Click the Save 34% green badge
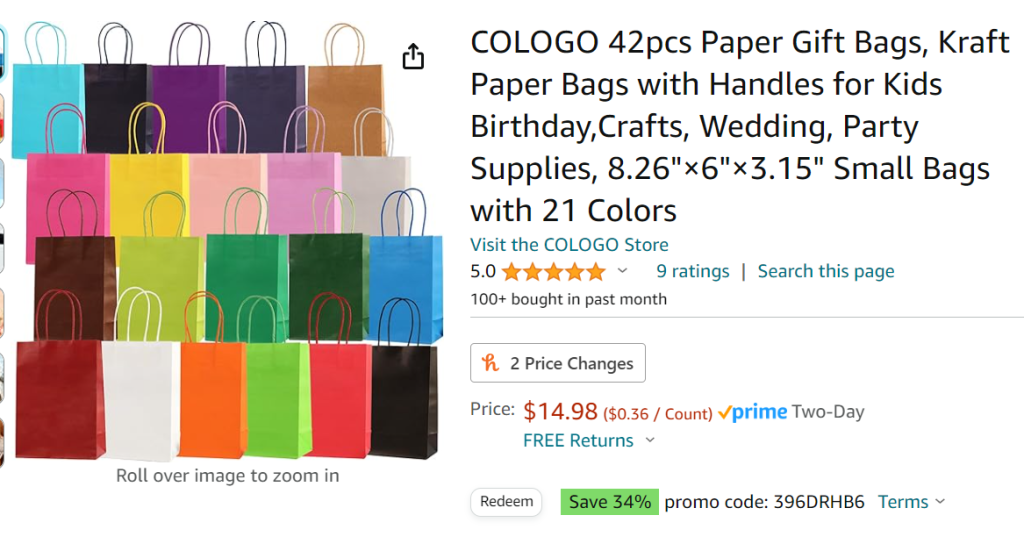The width and height of the screenshot is (1024, 551). coord(609,502)
